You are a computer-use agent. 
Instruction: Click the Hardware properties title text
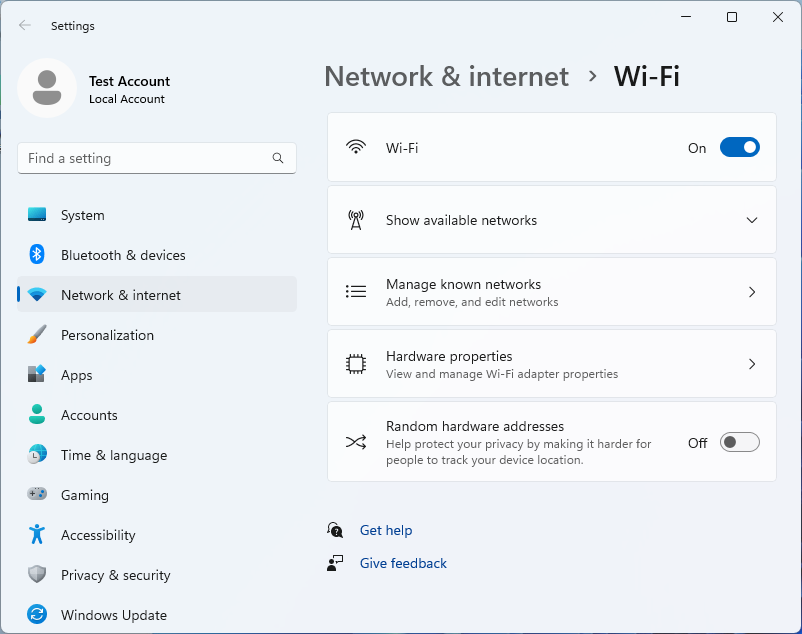(x=449, y=356)
